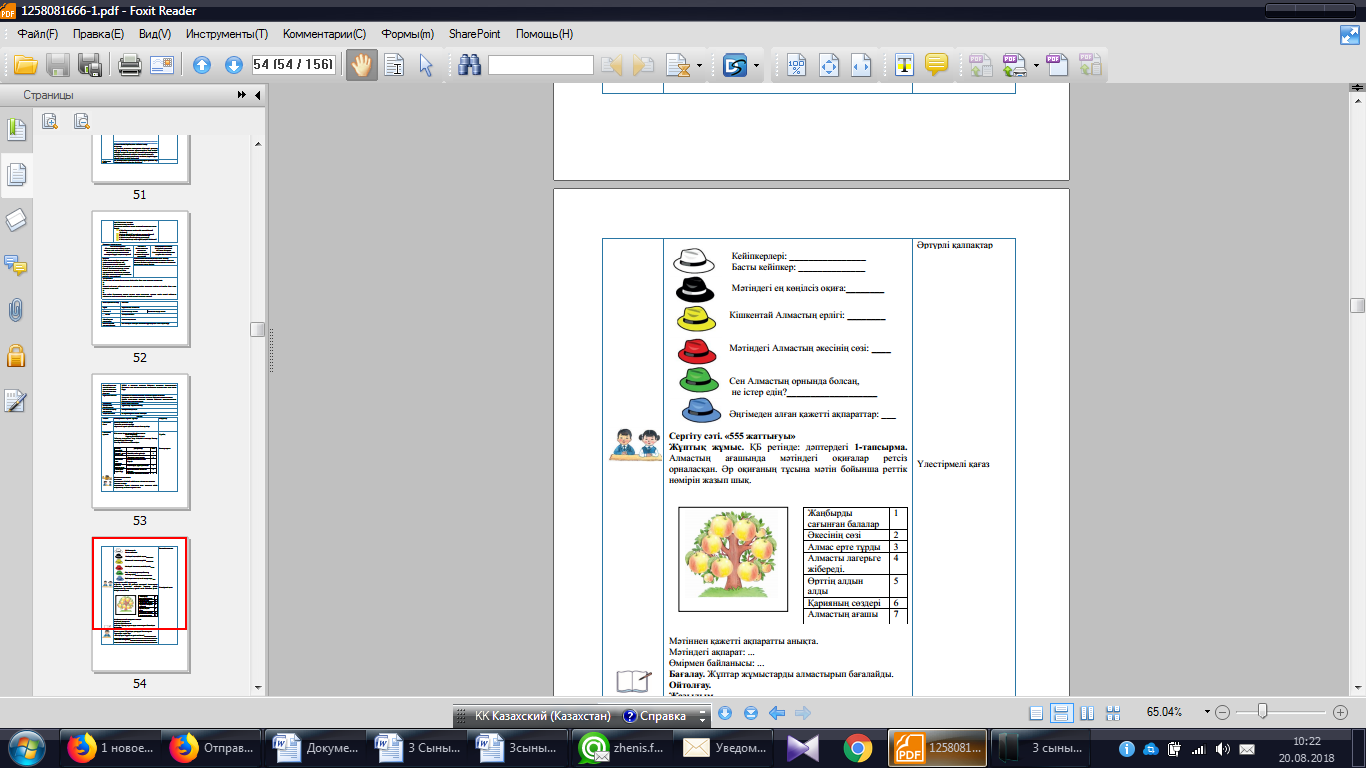This screenshot has height=768, width=1366.
Task: Click the DocuSign toolbar icon
Action: click(735, 66)
